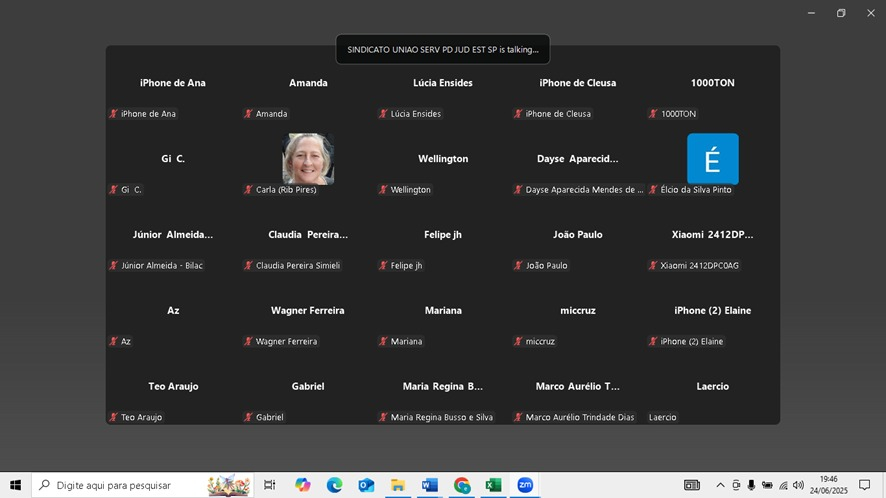Click the bottom label 'Maria Regina Busso e Silva'

coord(442,417)
